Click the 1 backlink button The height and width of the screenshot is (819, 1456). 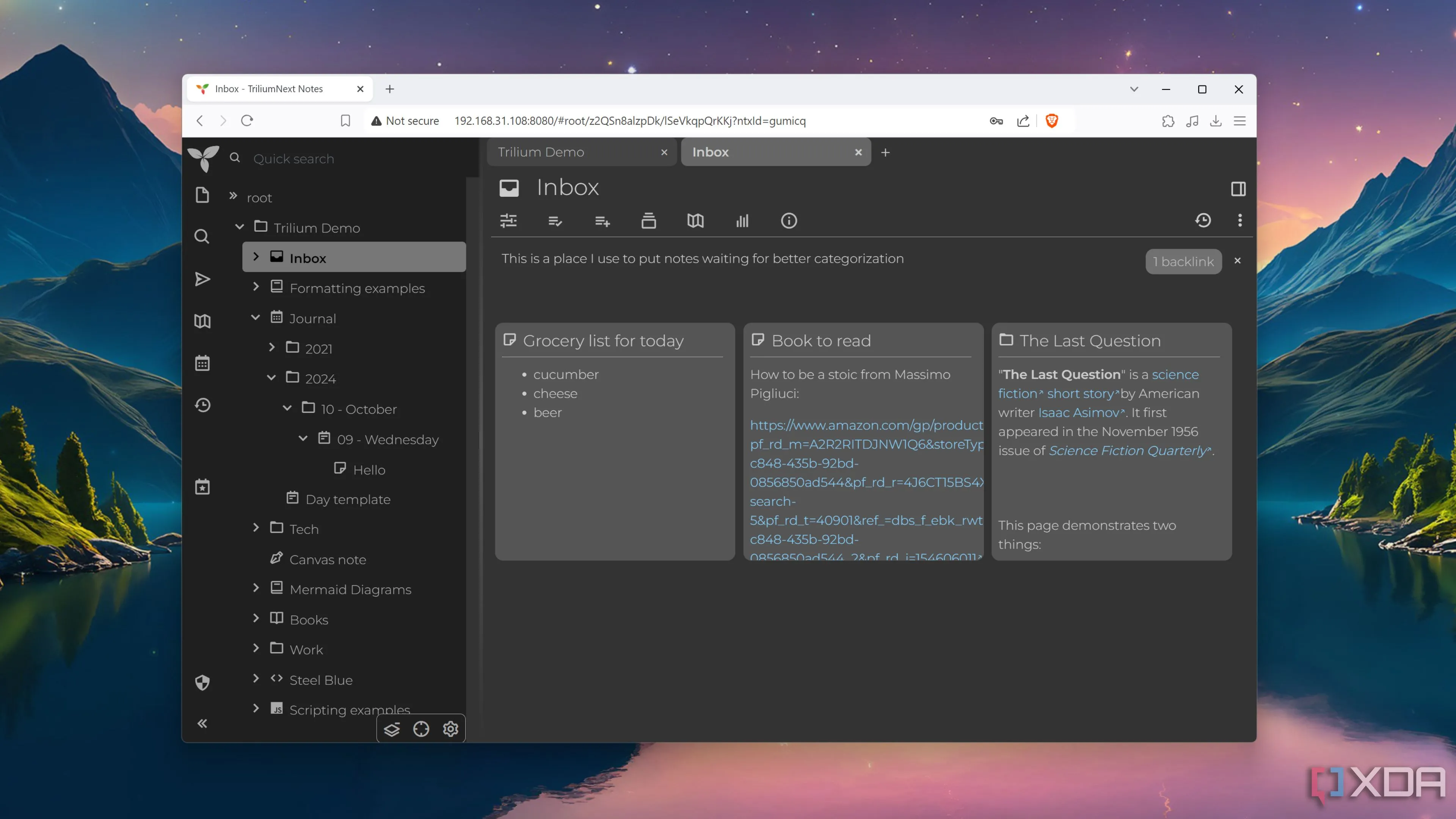coord(1183,262)
